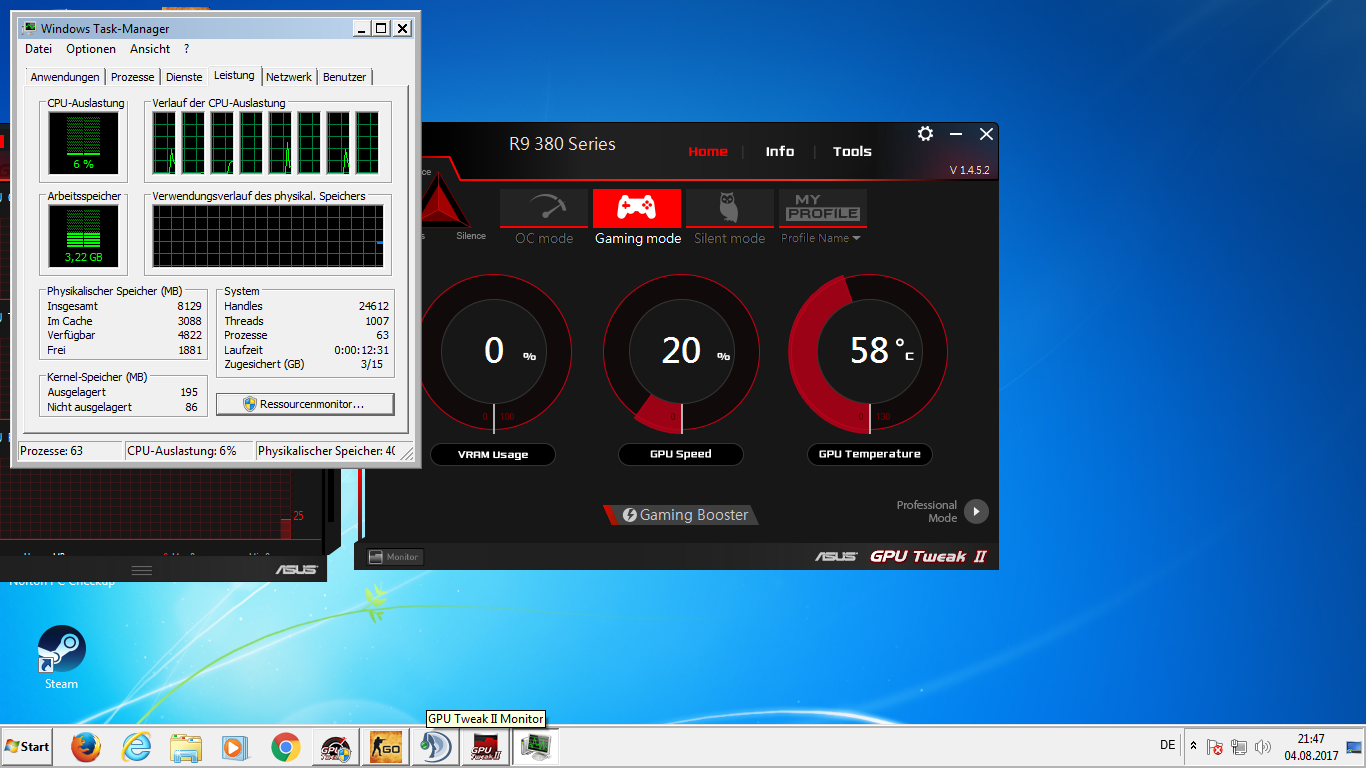Click the GPU Speed gauge label
This screenshot has width=1366, height=768.
coord(681,454)
